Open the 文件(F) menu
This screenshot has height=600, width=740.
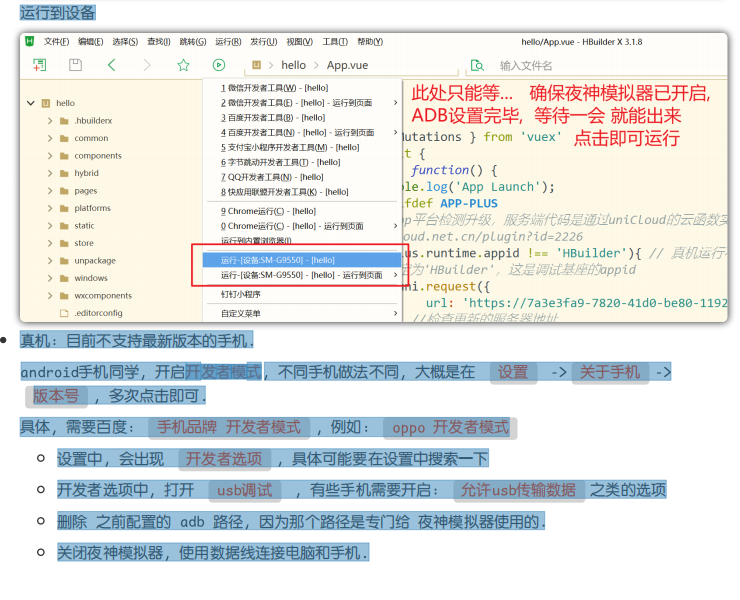click(57, 42)
